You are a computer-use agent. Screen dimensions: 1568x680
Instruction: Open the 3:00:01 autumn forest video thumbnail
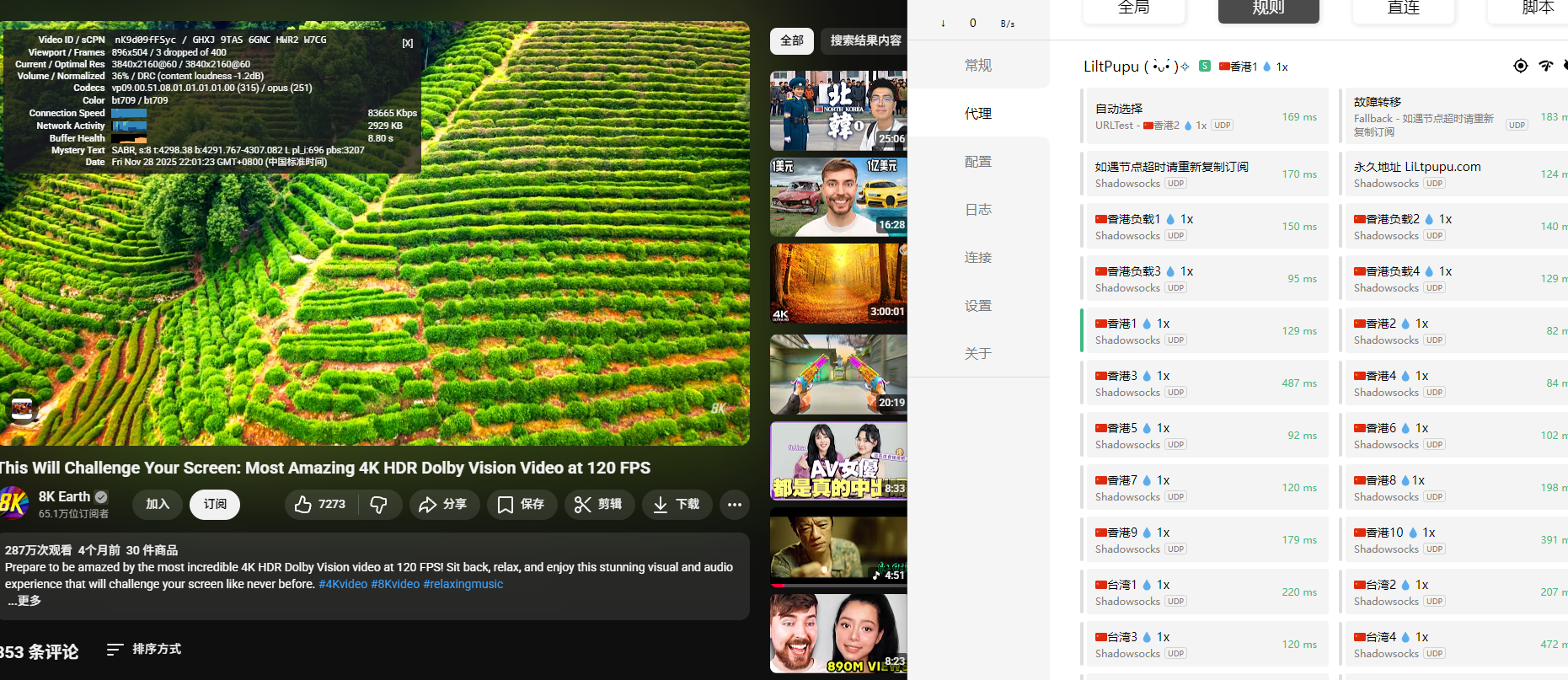point(838,283)
